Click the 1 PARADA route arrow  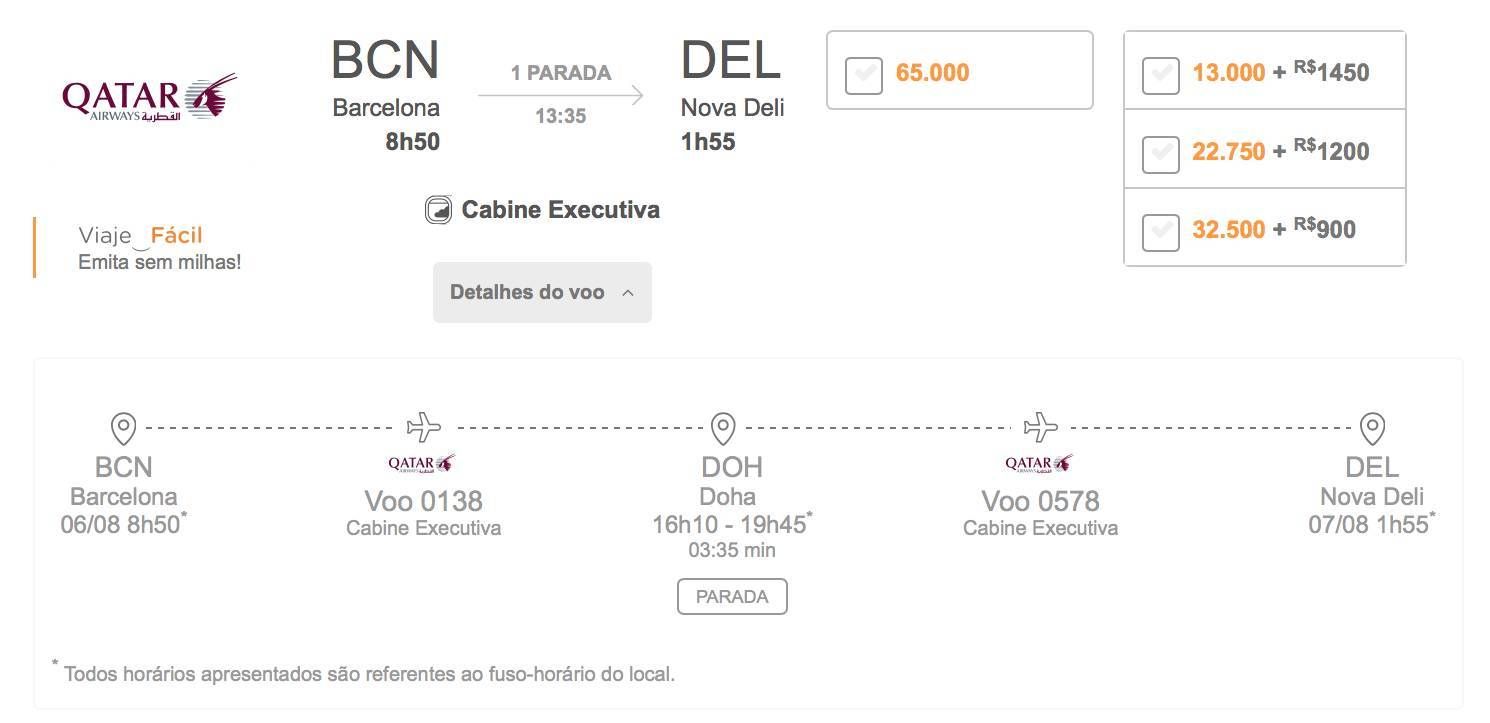click(x=561, y=96)
